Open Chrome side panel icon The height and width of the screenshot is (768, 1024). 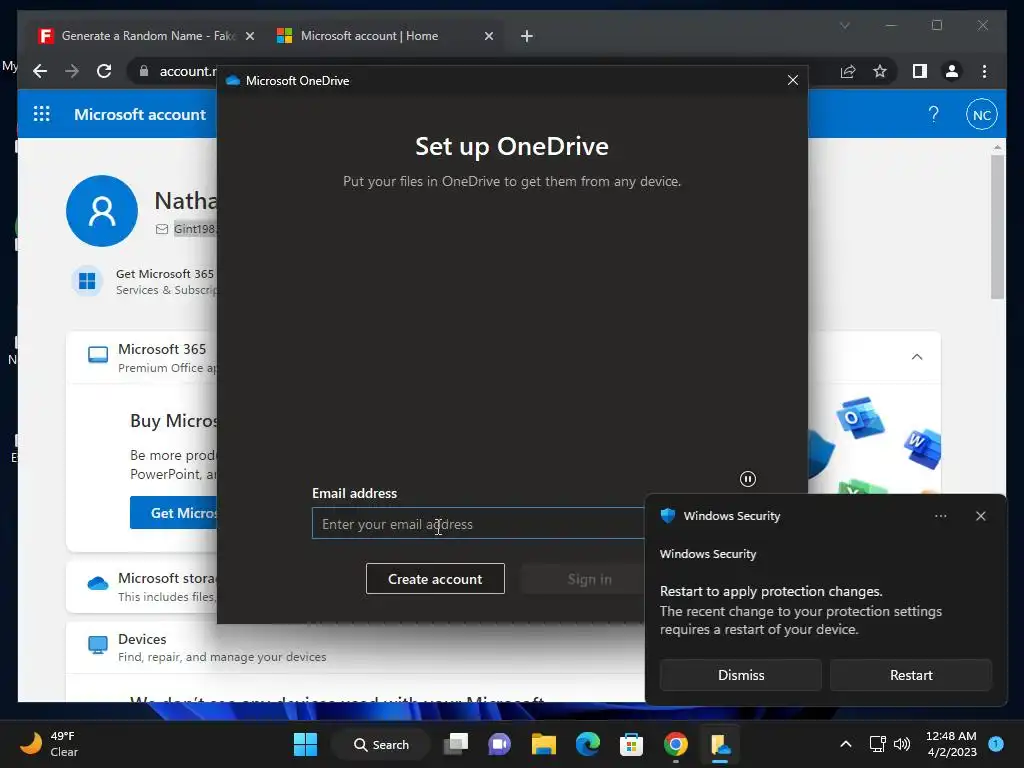coord(920,71)
